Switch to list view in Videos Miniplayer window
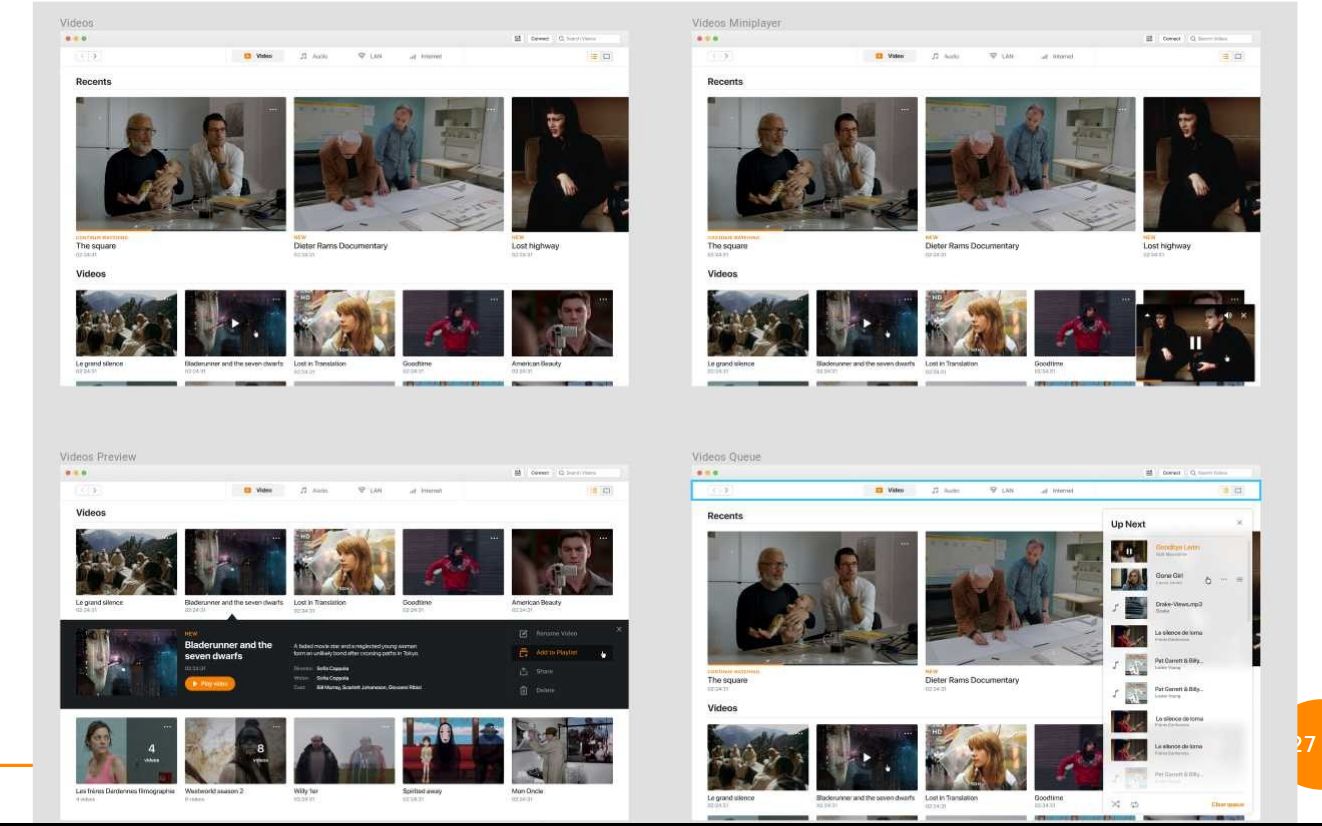This screenshot has height=826, width=1322. pos(1225,56)
